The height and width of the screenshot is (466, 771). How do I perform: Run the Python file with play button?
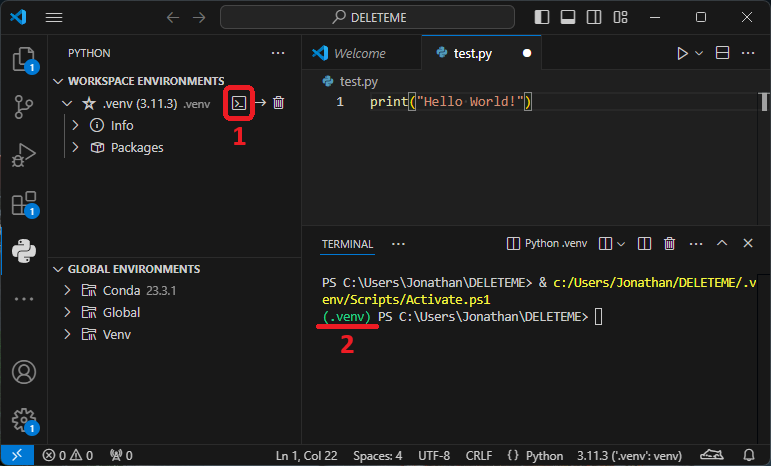[x=682, y=53]
